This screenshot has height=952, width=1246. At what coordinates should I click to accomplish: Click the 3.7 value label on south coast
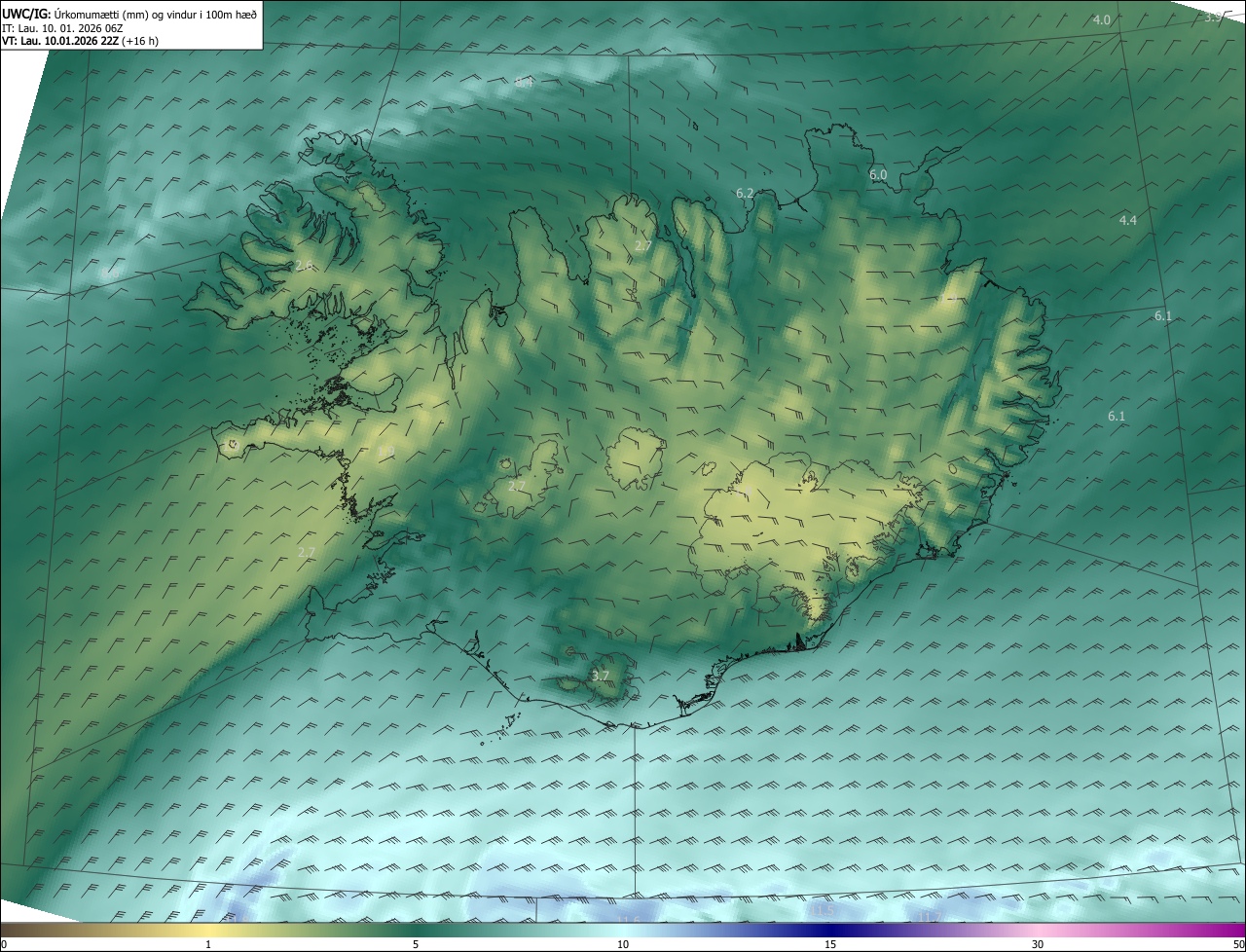point(601,676)
